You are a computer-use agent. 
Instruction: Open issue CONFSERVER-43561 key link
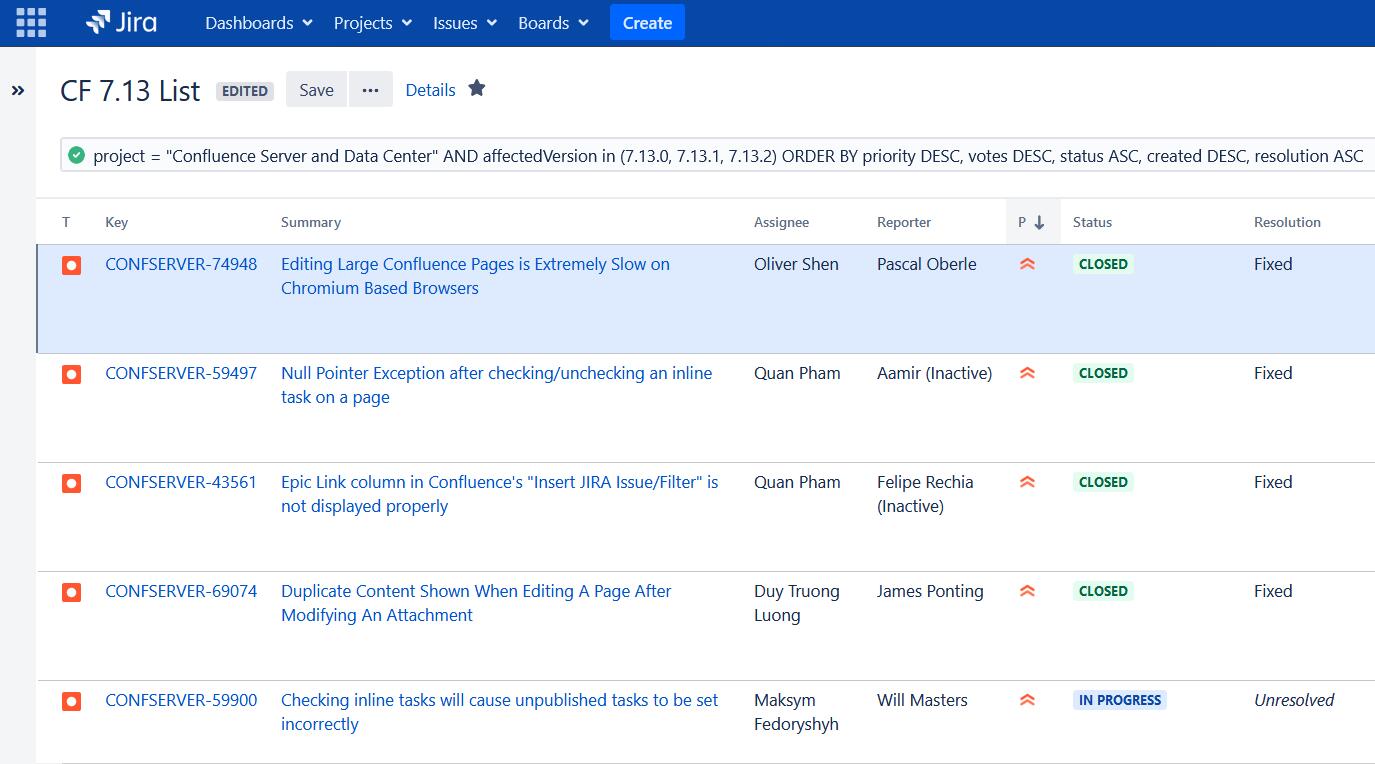181,482
